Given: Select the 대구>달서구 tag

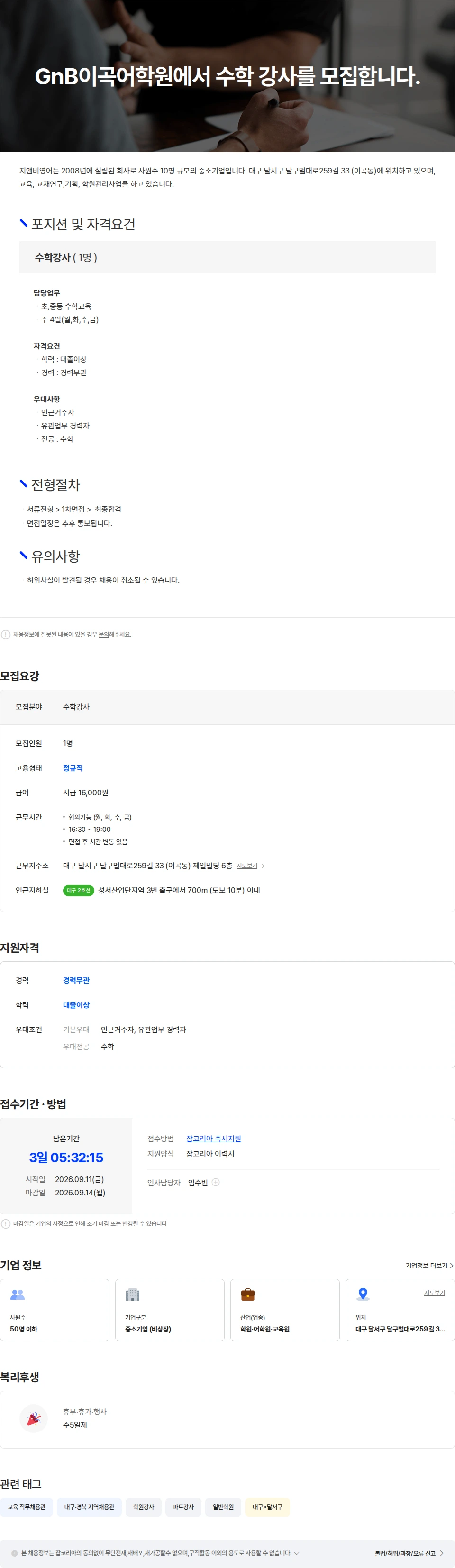Looking at the screenshot, I should (268, 1506).
